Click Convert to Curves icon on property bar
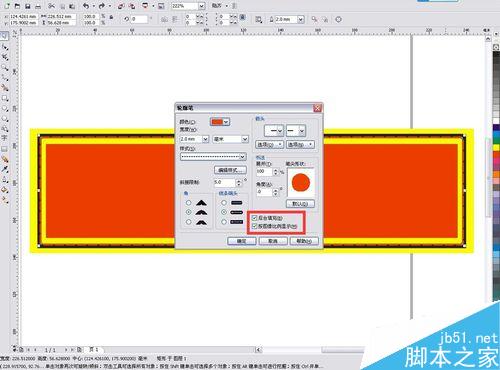The height and width of the screenshot is (370, 500). pyautogui.click(x=338, y=19)
